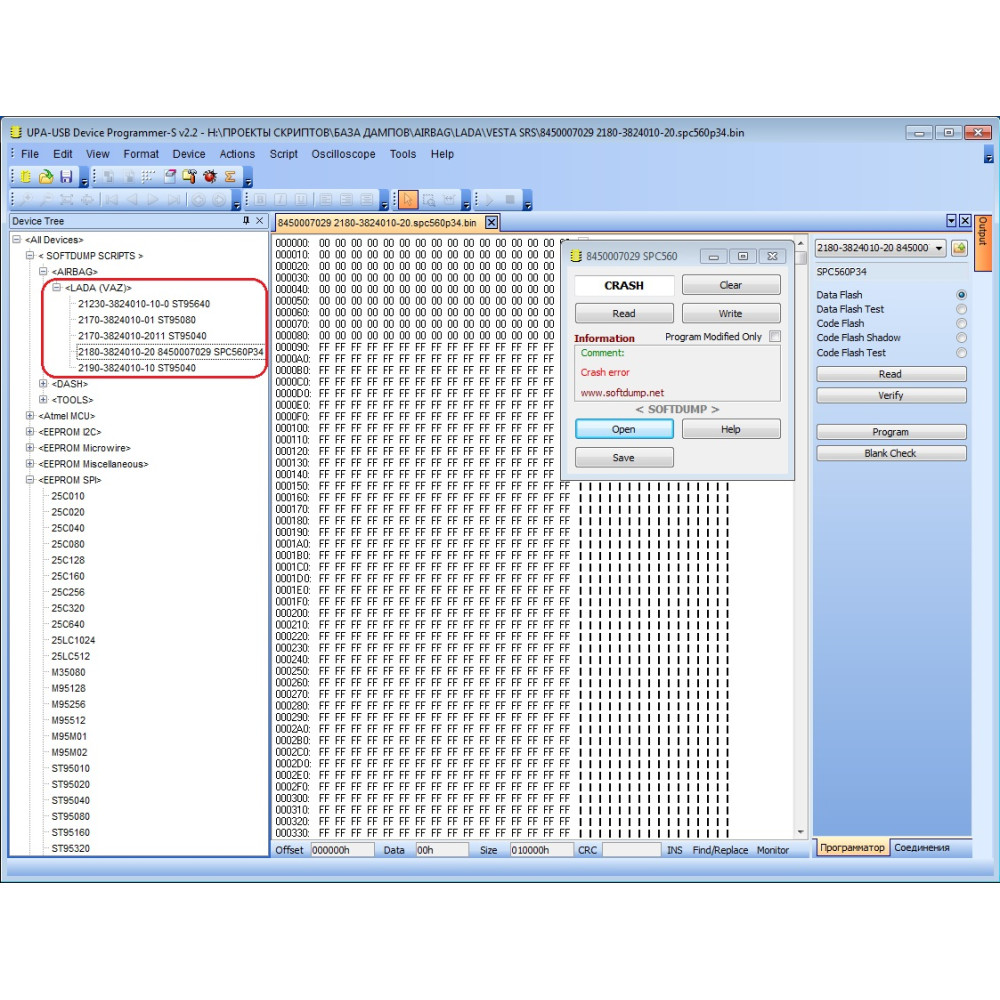The height and width of the screenshot is (1000, 1000).
Task: Click the Offset value field
Action: tap(342, 850)
